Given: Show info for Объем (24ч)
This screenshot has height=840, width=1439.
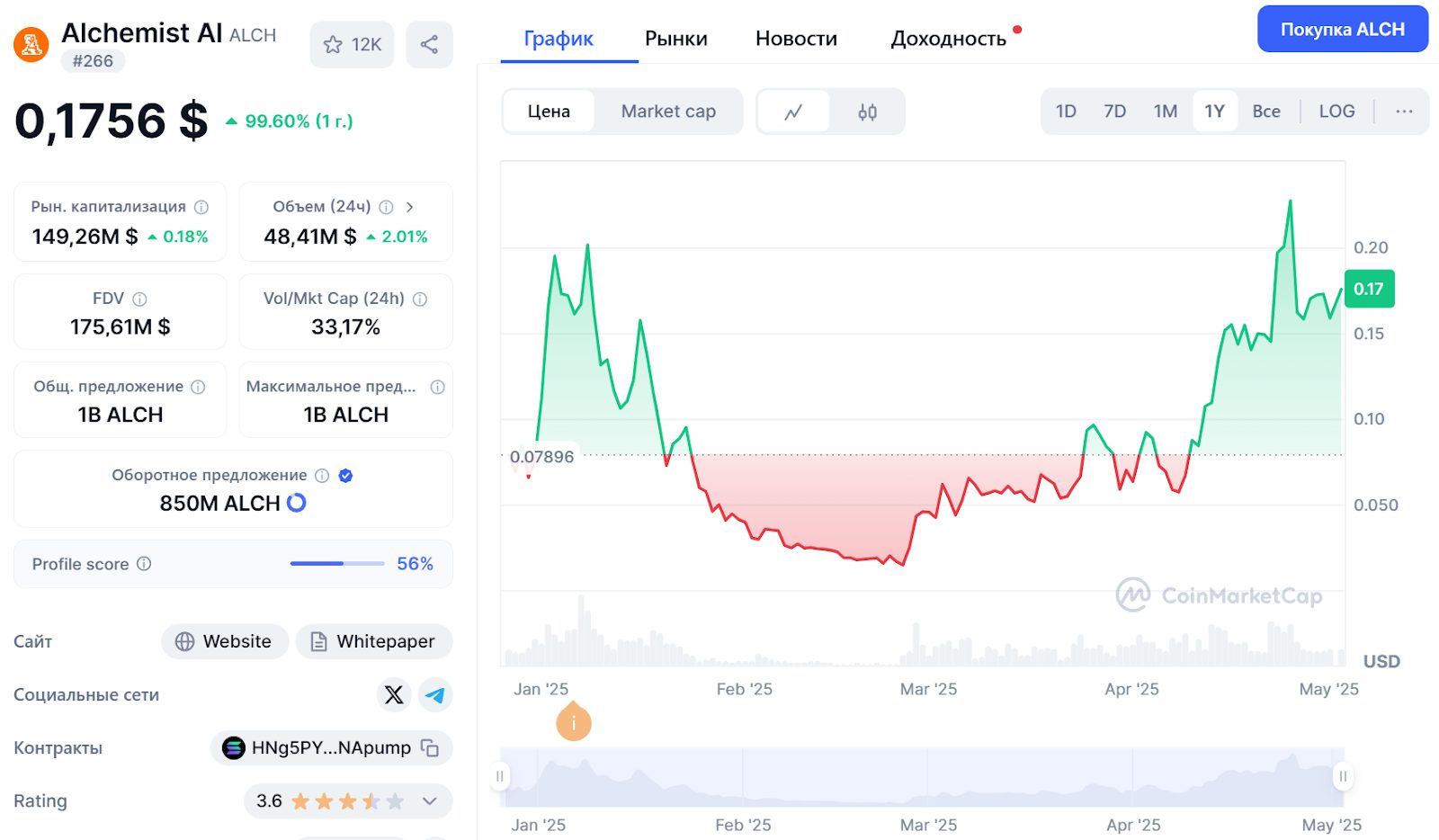Looking at the screenshot, I should 386,207.
